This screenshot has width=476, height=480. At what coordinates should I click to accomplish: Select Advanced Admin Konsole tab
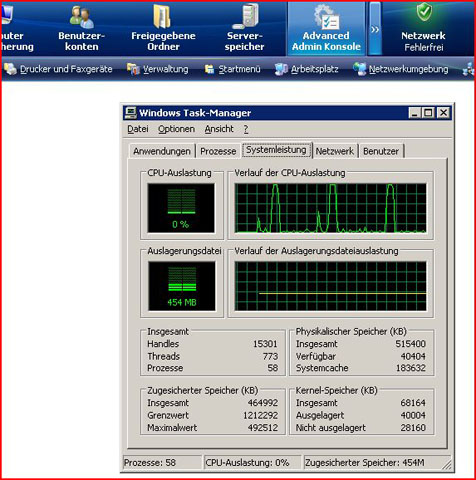[326, 28]
